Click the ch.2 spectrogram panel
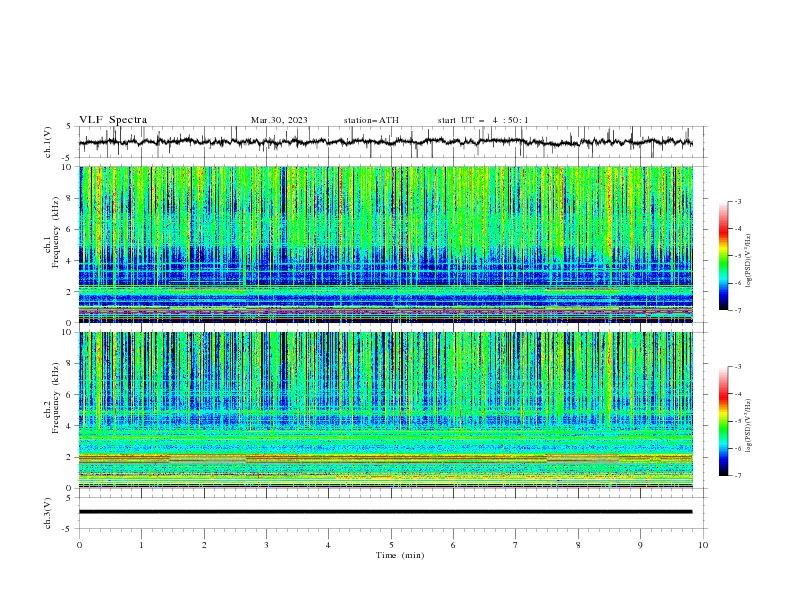Screen dimensions: 792x612 [385, 410]
